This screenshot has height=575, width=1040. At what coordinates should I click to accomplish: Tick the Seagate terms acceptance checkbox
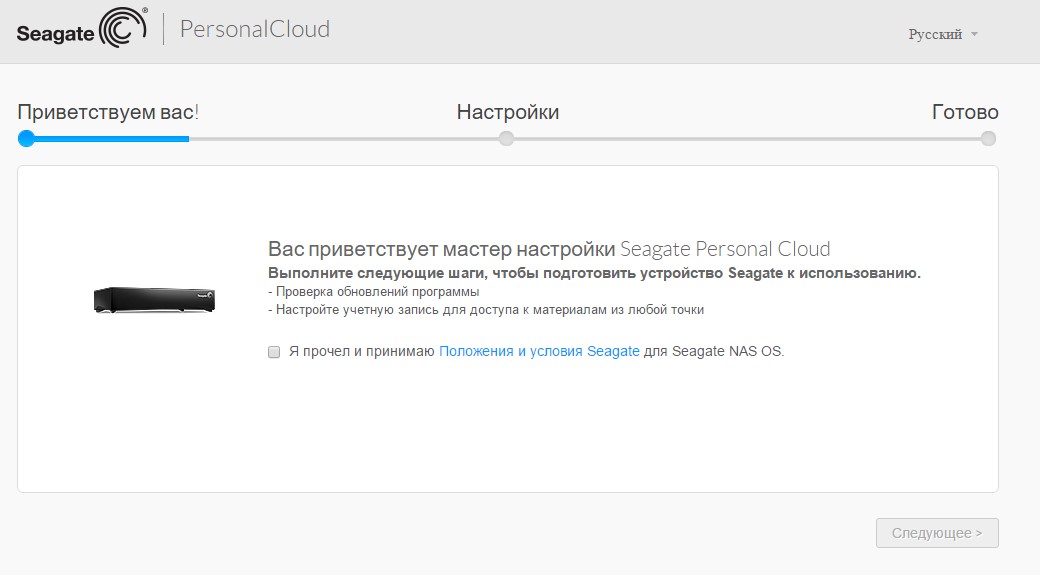pyautogui.click(x=274, y=351)
